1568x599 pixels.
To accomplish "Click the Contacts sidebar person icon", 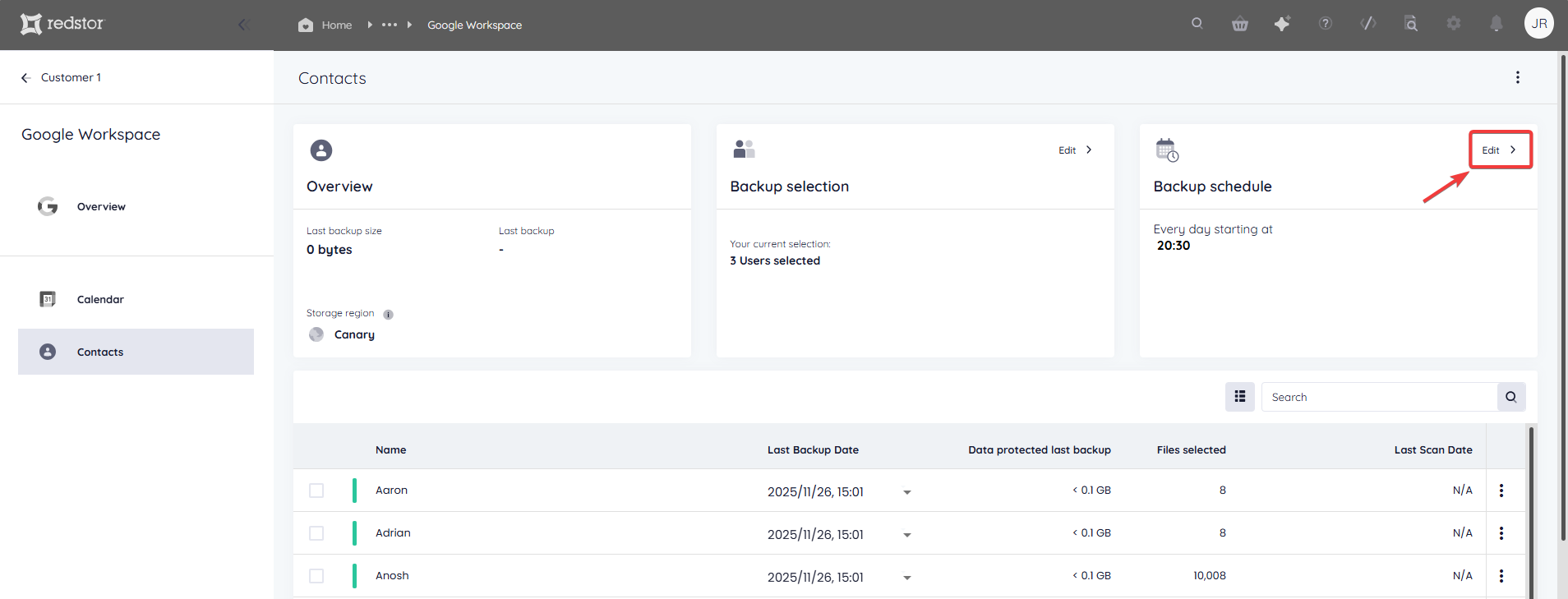I will (48, 352).
